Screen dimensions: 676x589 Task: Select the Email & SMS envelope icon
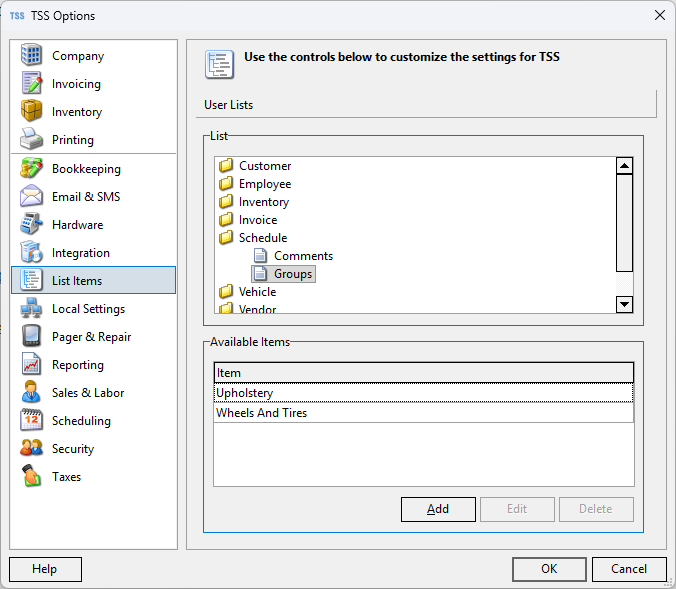pos(32,197)
